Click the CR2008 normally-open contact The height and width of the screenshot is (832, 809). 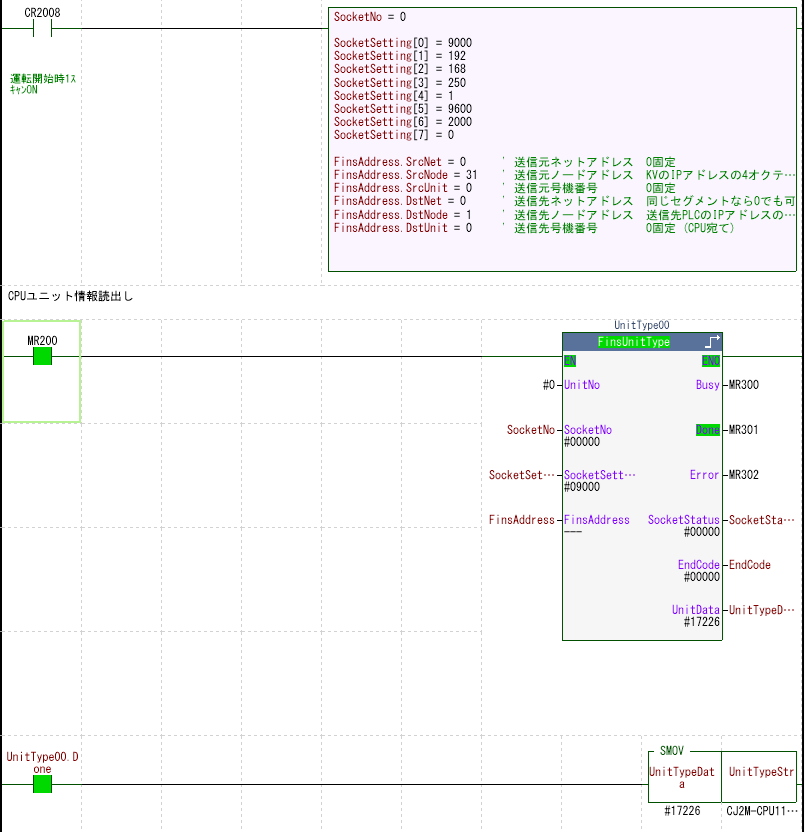[42, 29]
